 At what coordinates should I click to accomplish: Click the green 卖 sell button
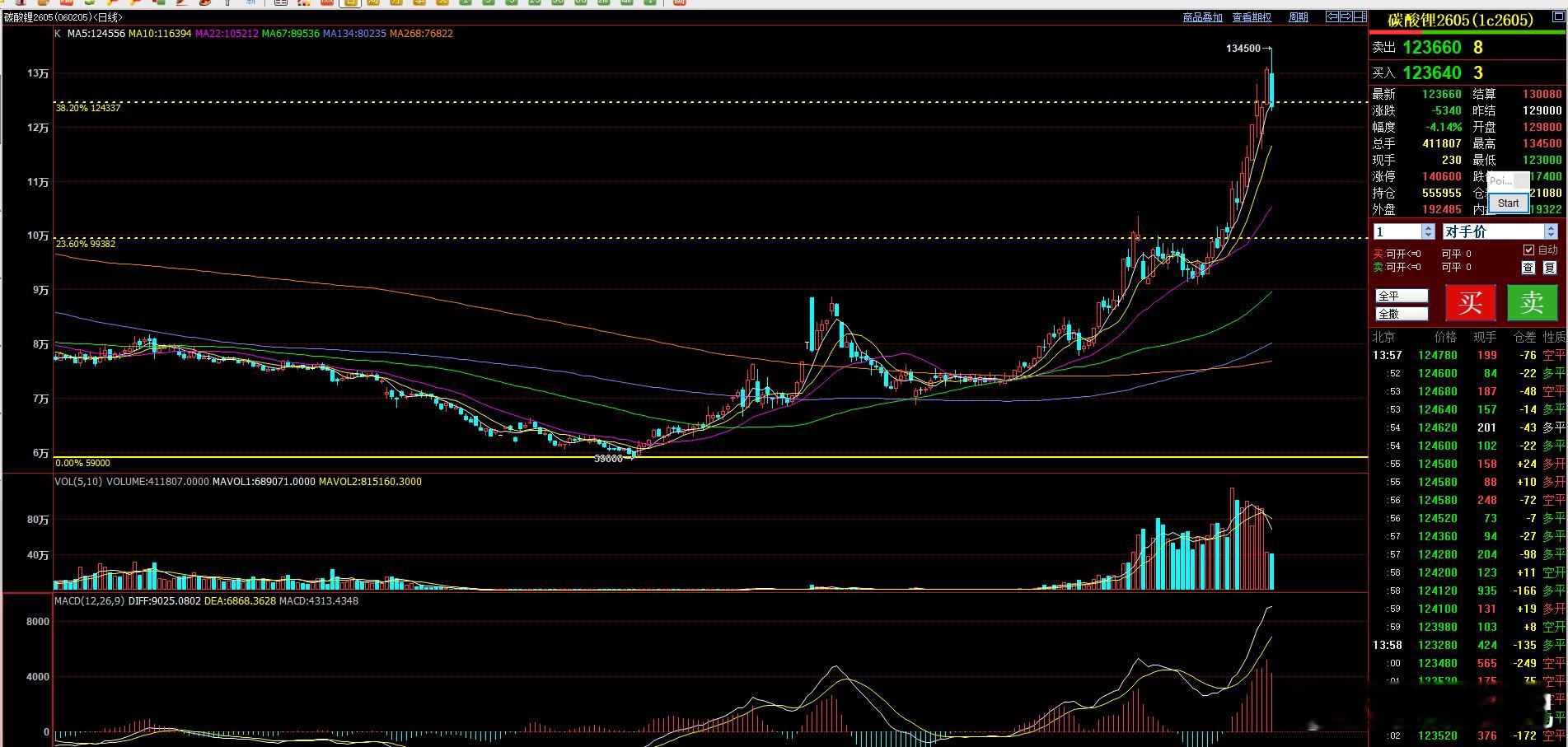1532,303
